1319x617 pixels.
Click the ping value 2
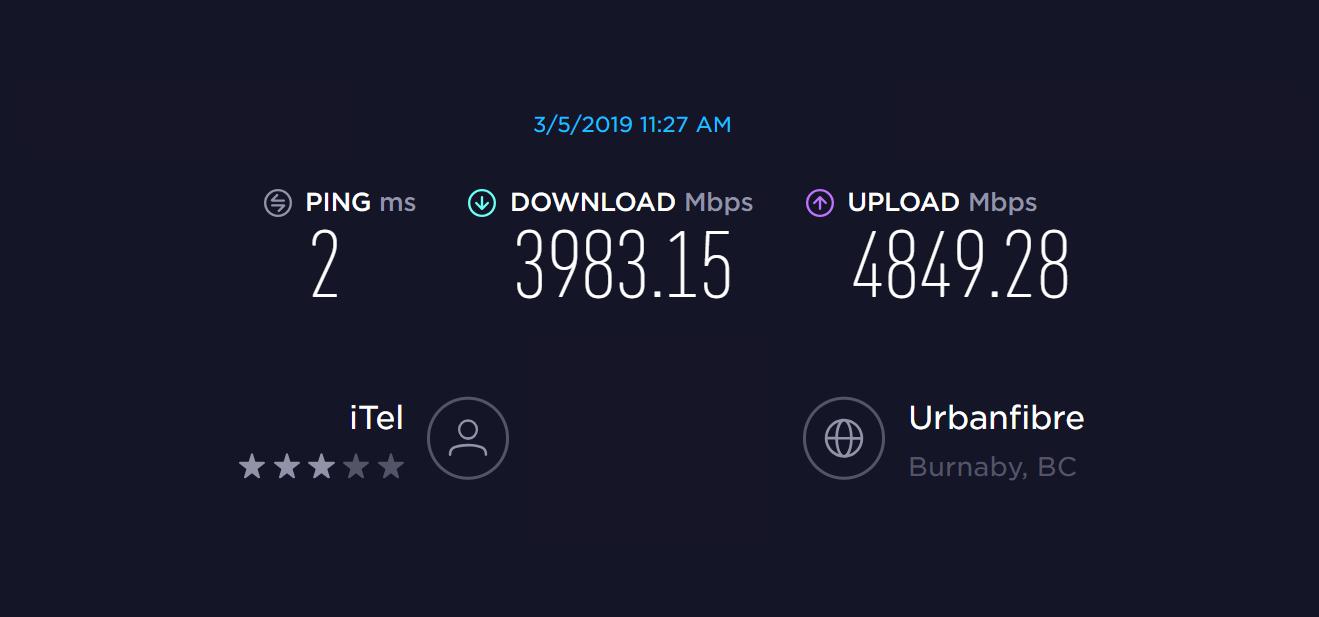(x=325, y=266)
